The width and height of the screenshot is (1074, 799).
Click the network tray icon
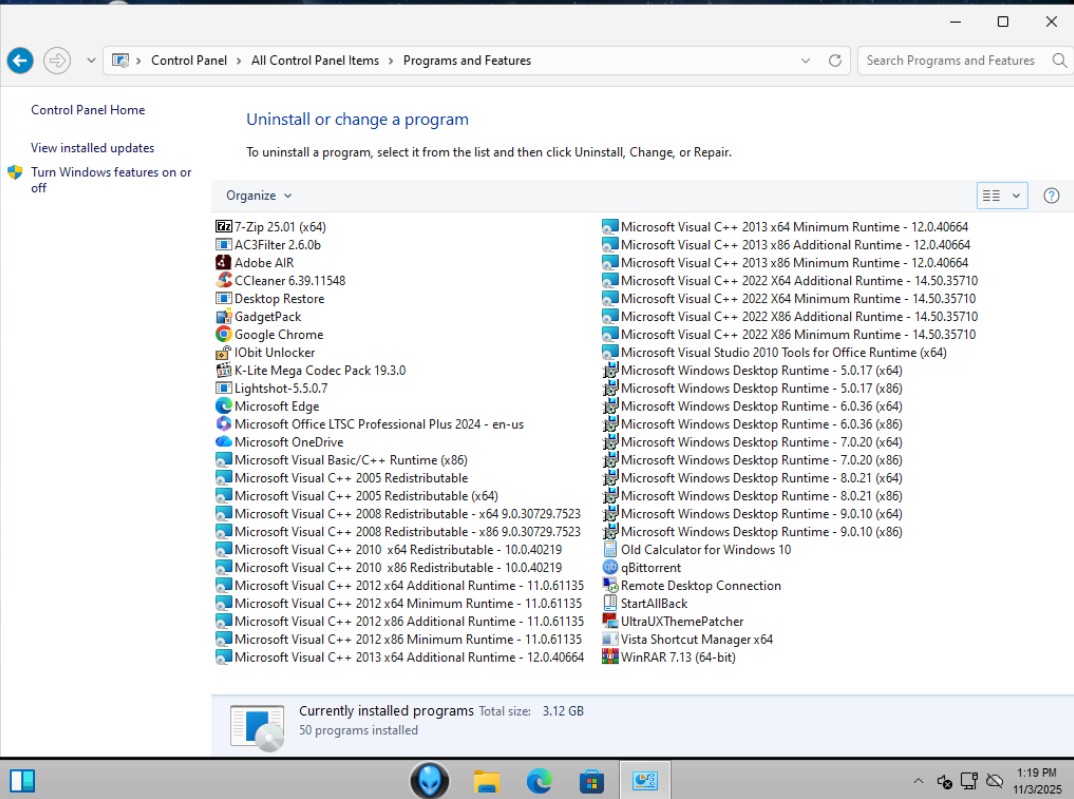pos(969,781)
